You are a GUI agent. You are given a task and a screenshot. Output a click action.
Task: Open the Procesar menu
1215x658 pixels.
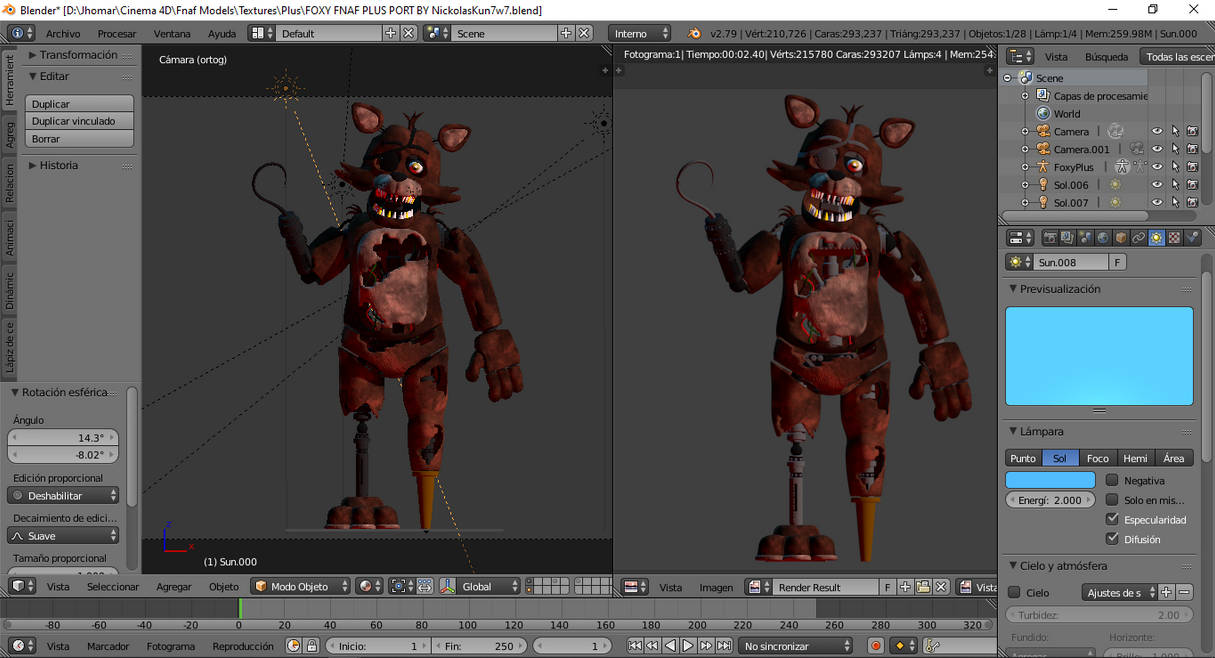(x=117, y=33)
